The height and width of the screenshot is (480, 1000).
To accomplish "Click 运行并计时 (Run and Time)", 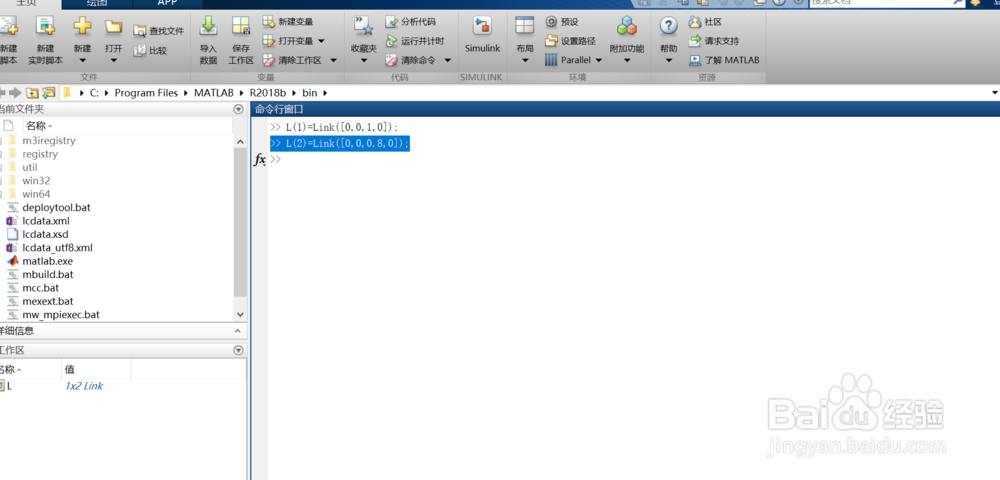I will coord(415,41).
